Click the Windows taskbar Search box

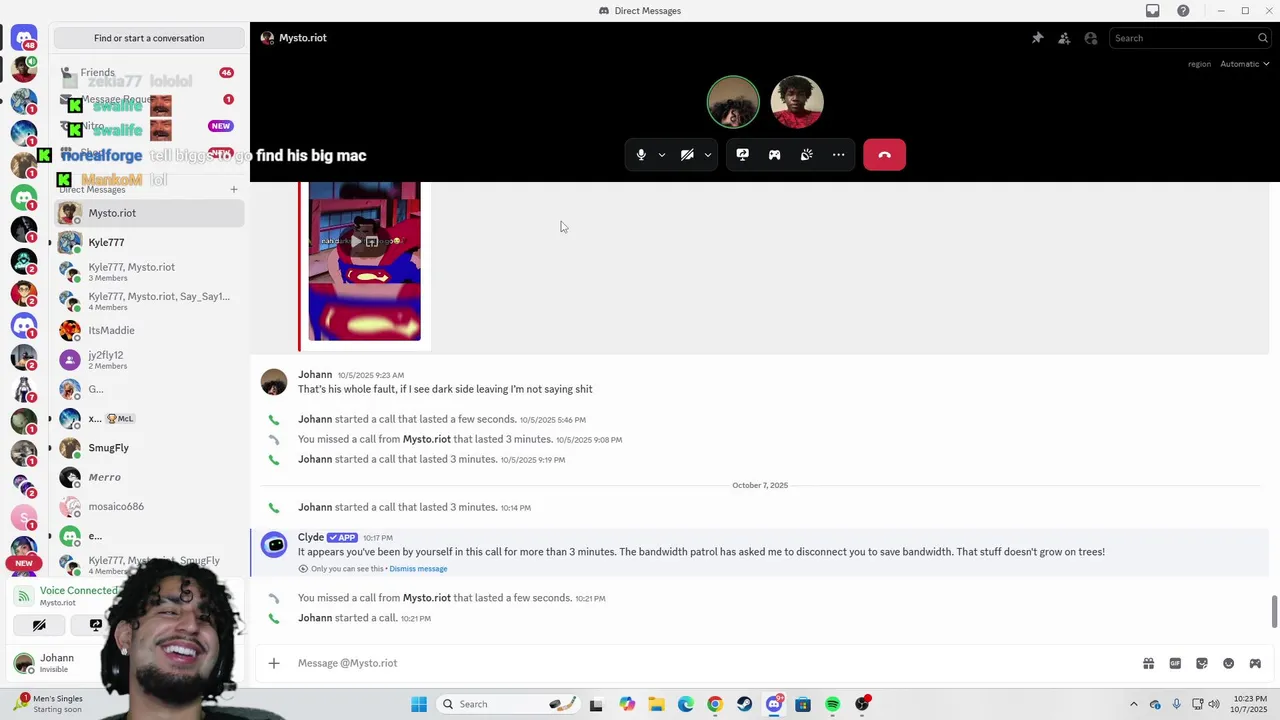coord(508,704)
